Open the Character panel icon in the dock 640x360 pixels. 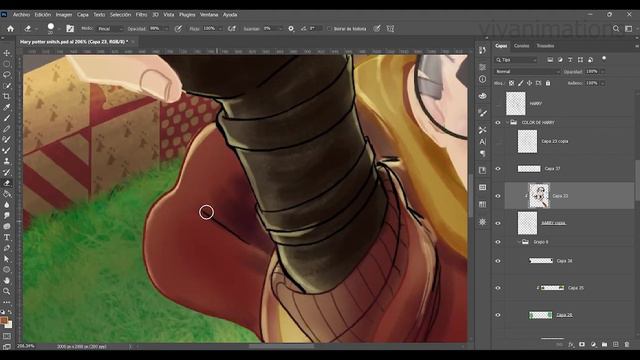482,142
